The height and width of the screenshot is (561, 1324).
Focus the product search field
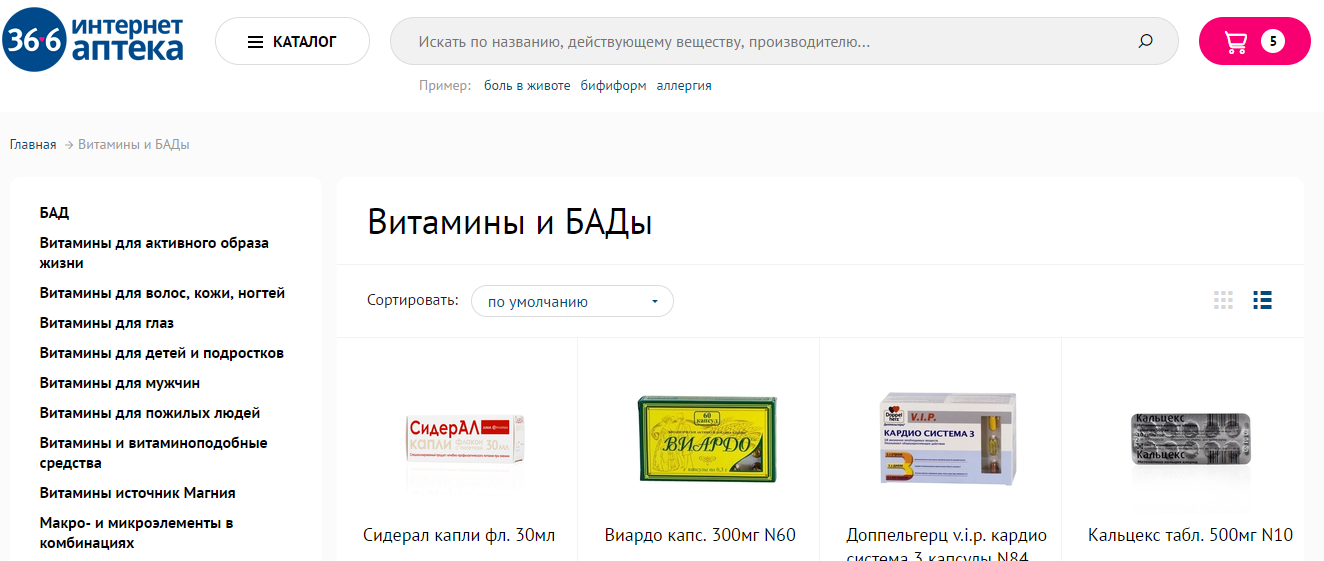[x=784, y=41]
